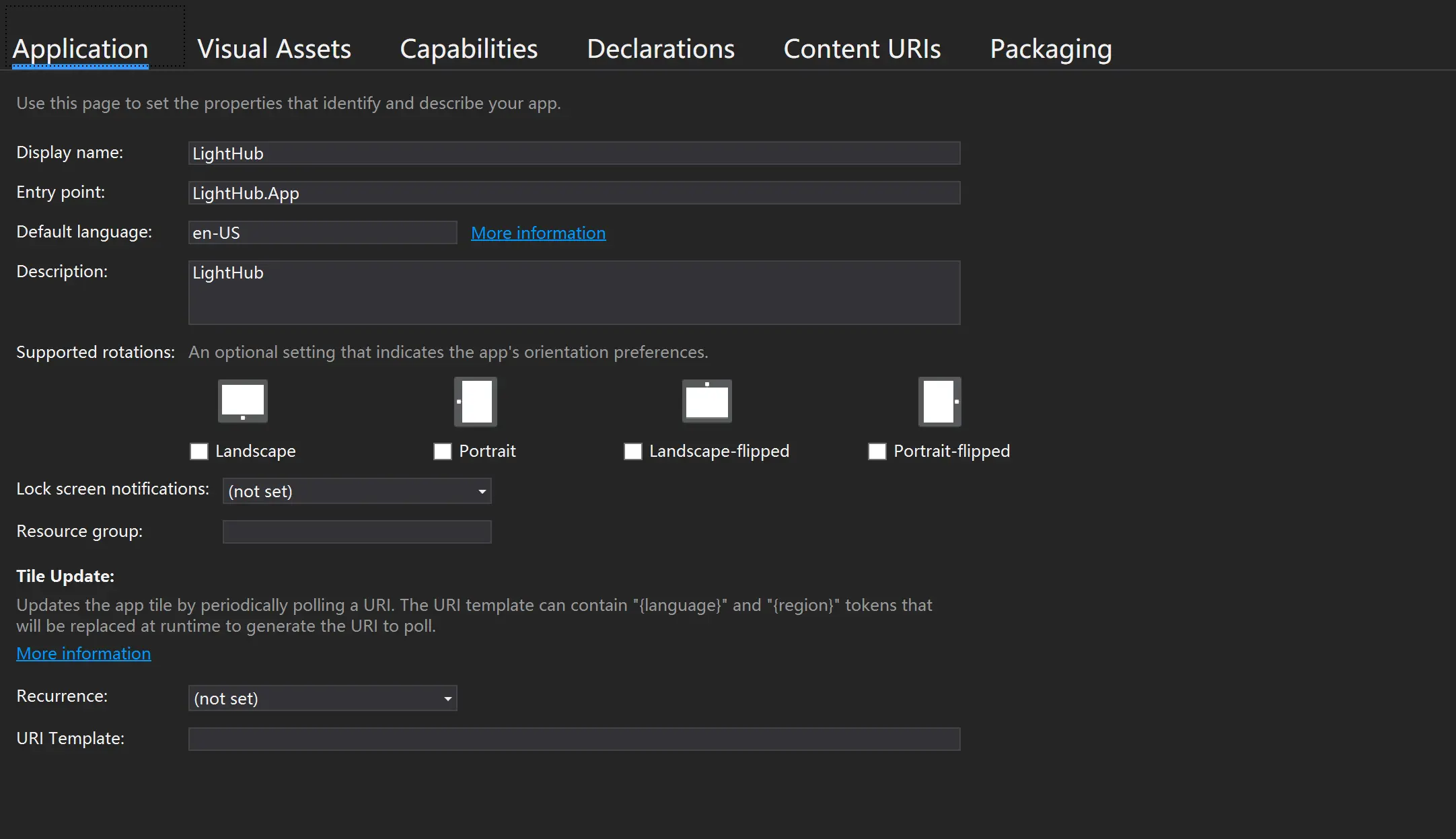This screenshot has height=839, width=1456.
Task: Click the Landscape-flipped device icon
Action: pos(706,401)
